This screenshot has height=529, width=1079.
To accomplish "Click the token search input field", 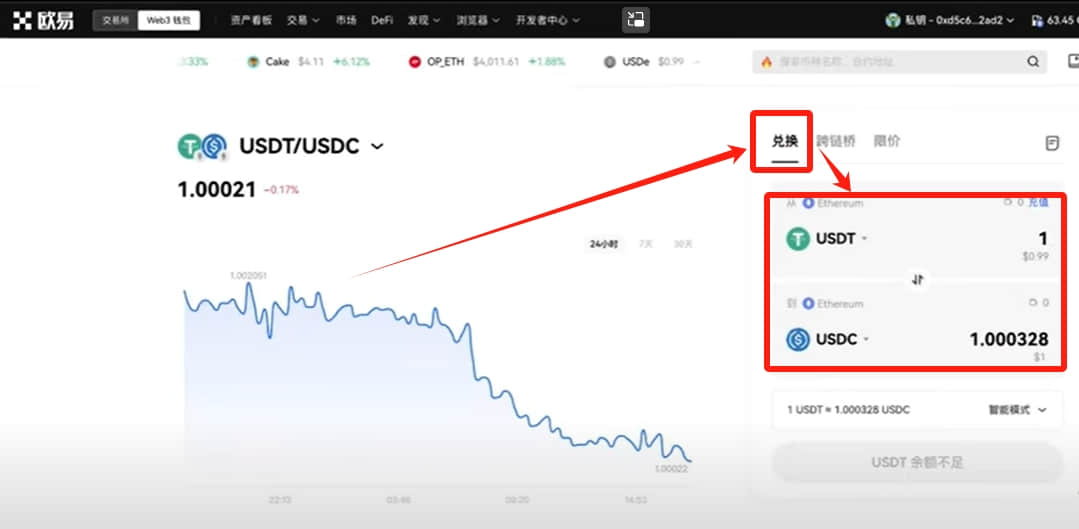I will tap(899, 62).
